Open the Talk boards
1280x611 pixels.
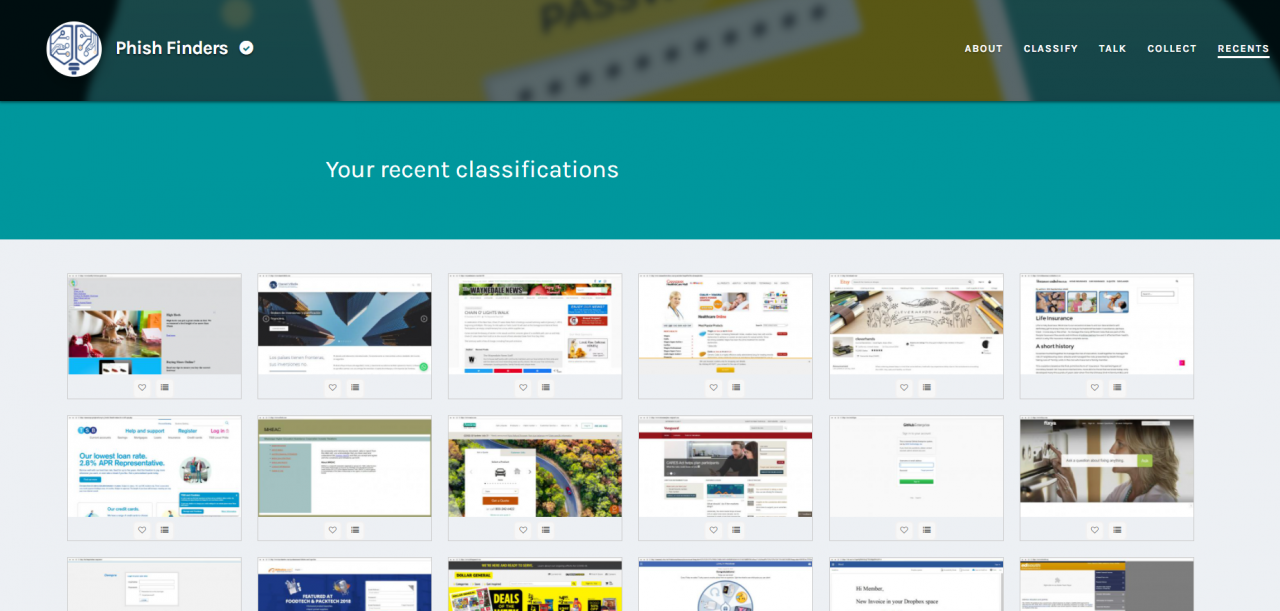[x=1112, y=49]
